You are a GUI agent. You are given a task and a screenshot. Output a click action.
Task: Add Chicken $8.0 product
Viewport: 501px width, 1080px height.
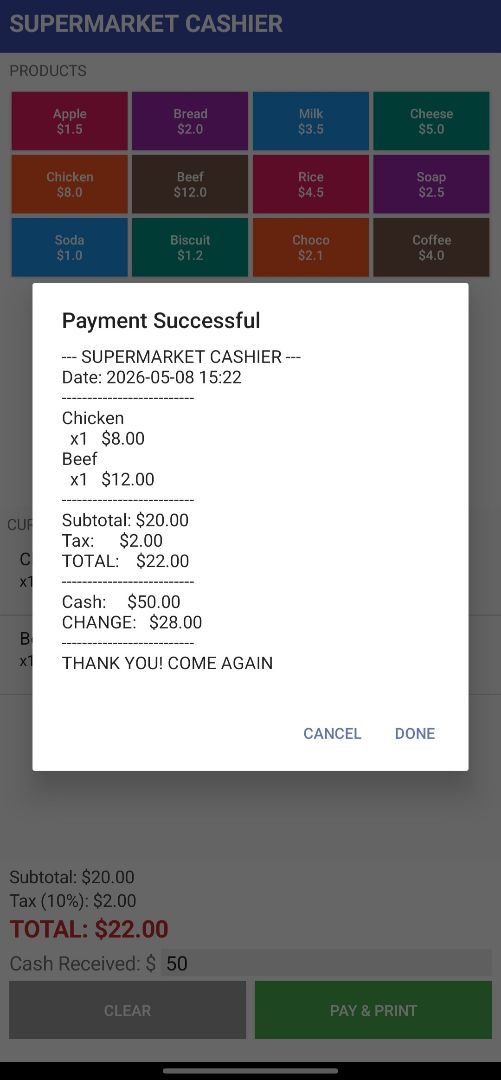70,185
